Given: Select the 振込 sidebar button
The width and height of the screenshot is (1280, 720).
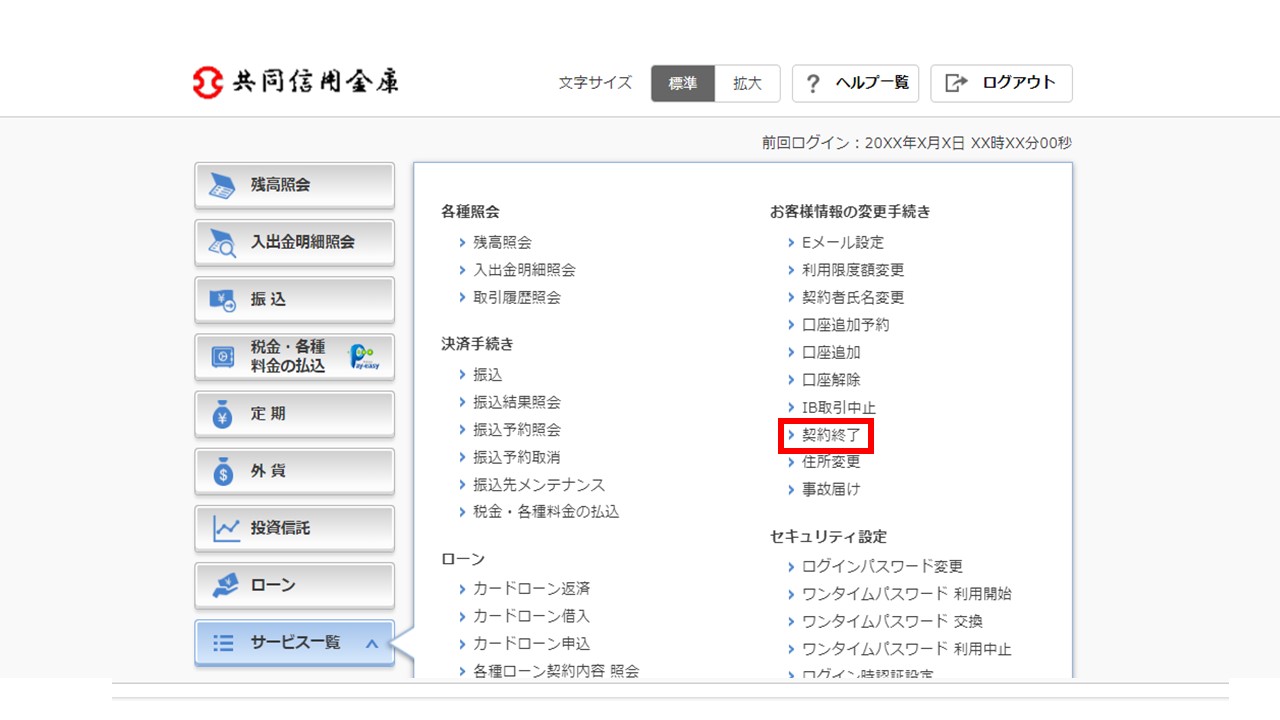Looking at the screenshot, I should pyautogui.click(x=294, y=299).
